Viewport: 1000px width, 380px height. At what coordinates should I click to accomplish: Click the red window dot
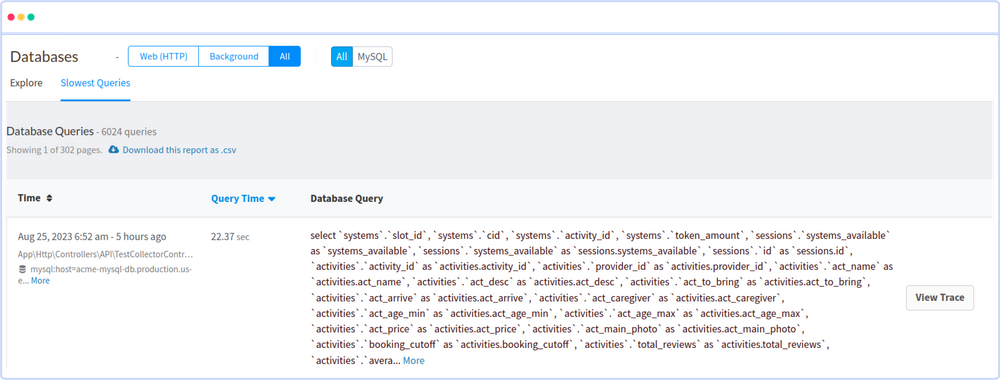(11, 17)
